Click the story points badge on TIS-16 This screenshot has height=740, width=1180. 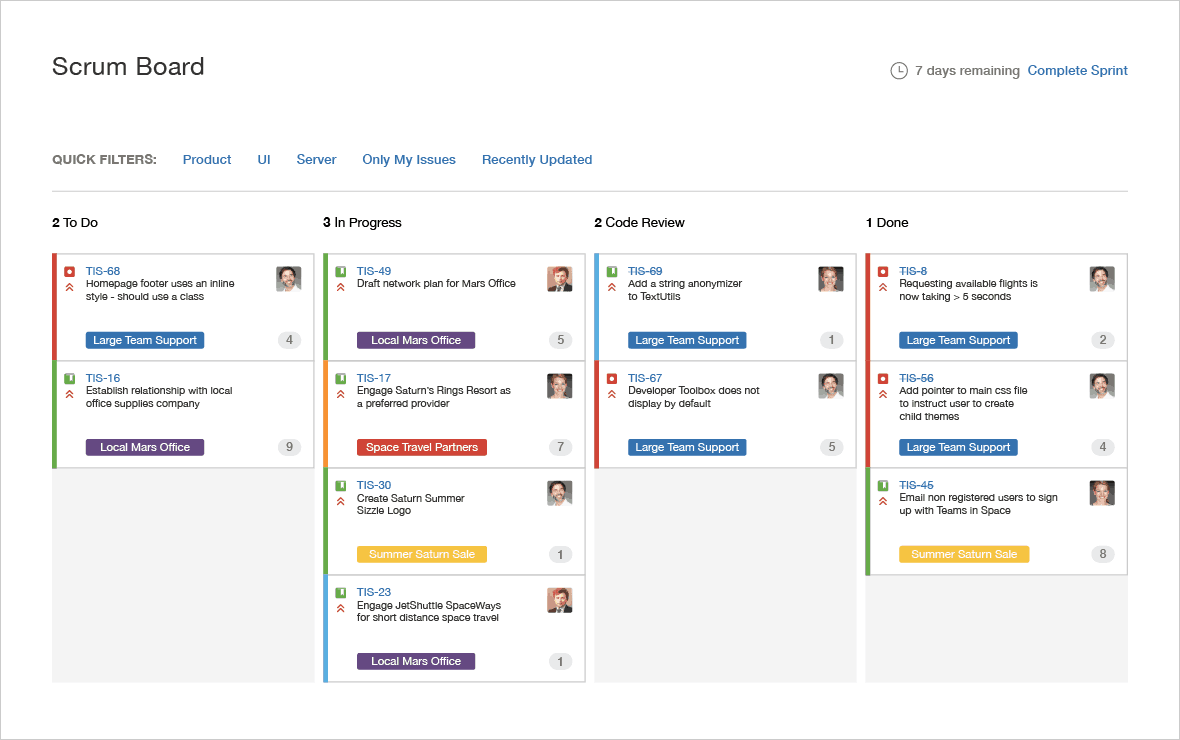(289, 447)
